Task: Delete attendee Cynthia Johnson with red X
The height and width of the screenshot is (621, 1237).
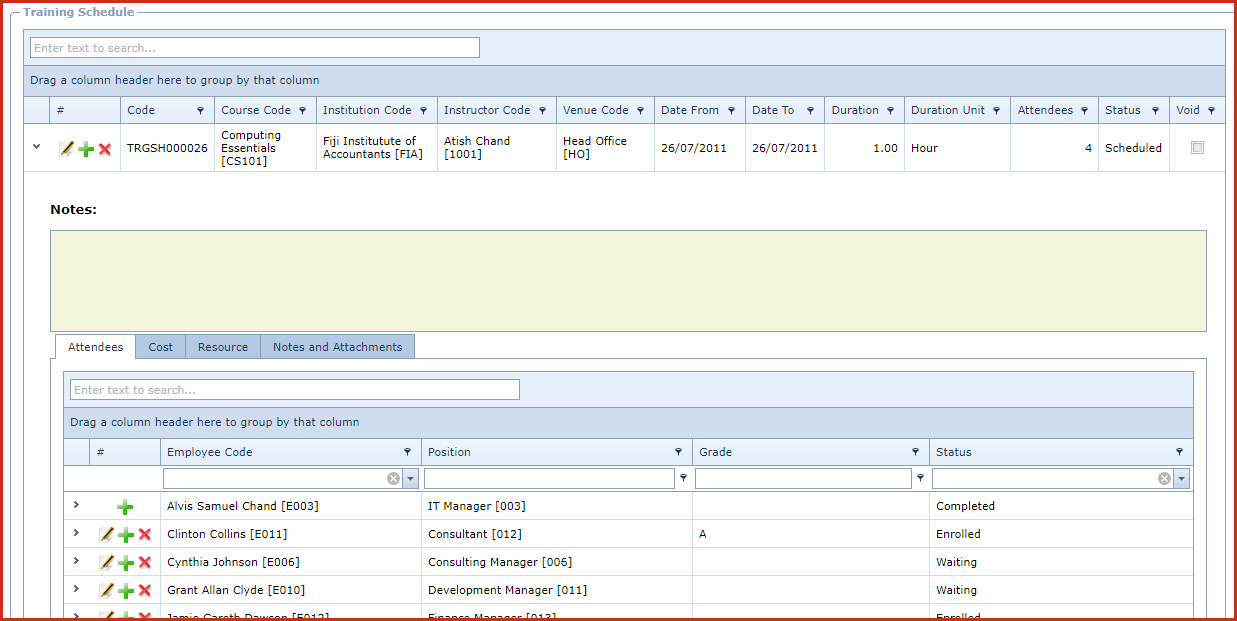Action: (145, 563)
